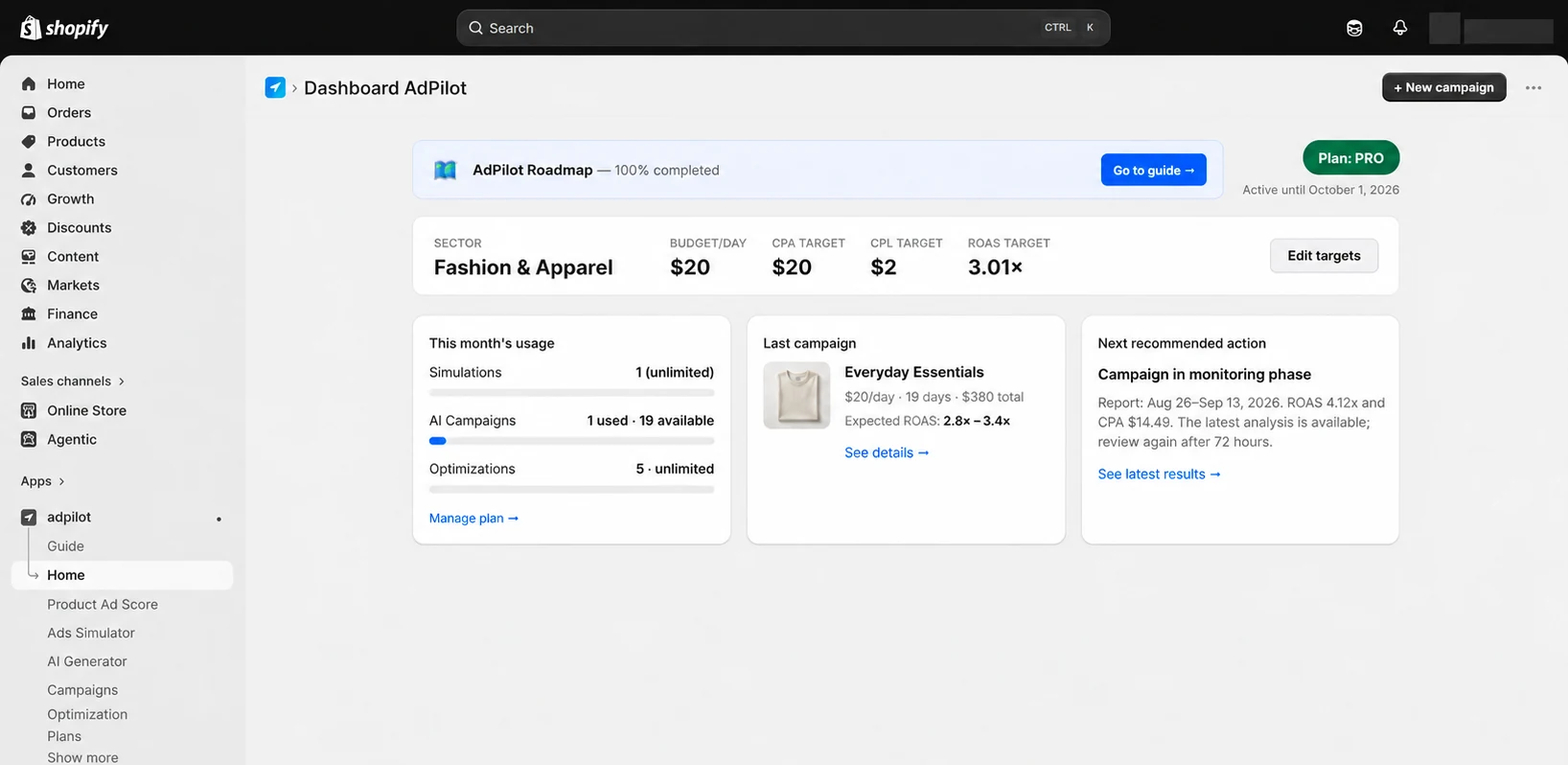Open the adpilot Guide page
The height and width of the screenshot is (765, 1568).
click(x=65, y=546)
